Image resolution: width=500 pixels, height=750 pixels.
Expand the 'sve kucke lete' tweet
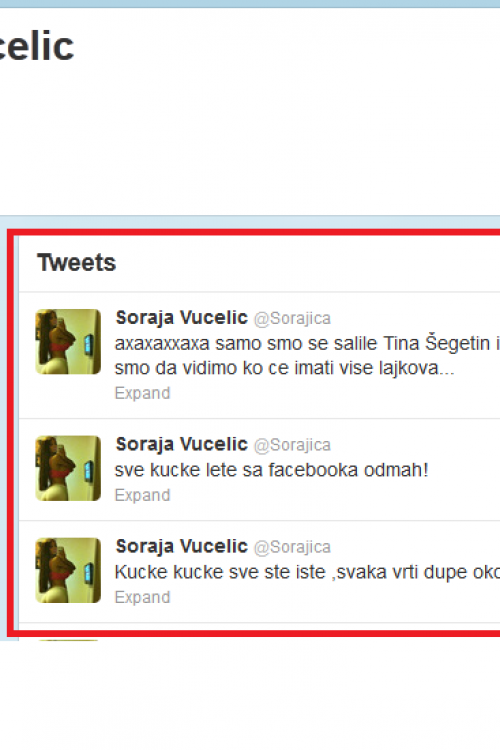click(x=142, y=495)
